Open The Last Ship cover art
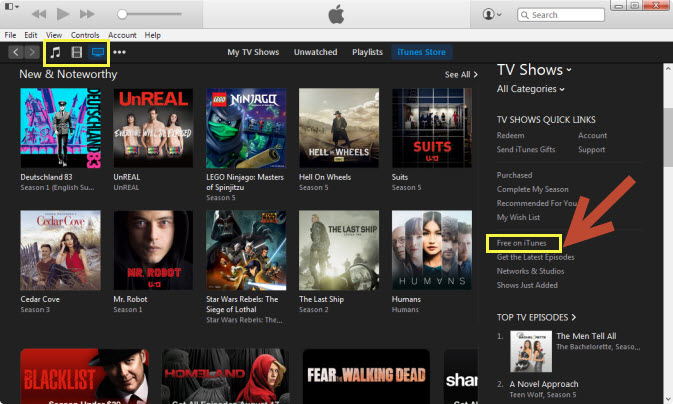Viewport: 673px width, 404px height. click(x=339, y=250)
